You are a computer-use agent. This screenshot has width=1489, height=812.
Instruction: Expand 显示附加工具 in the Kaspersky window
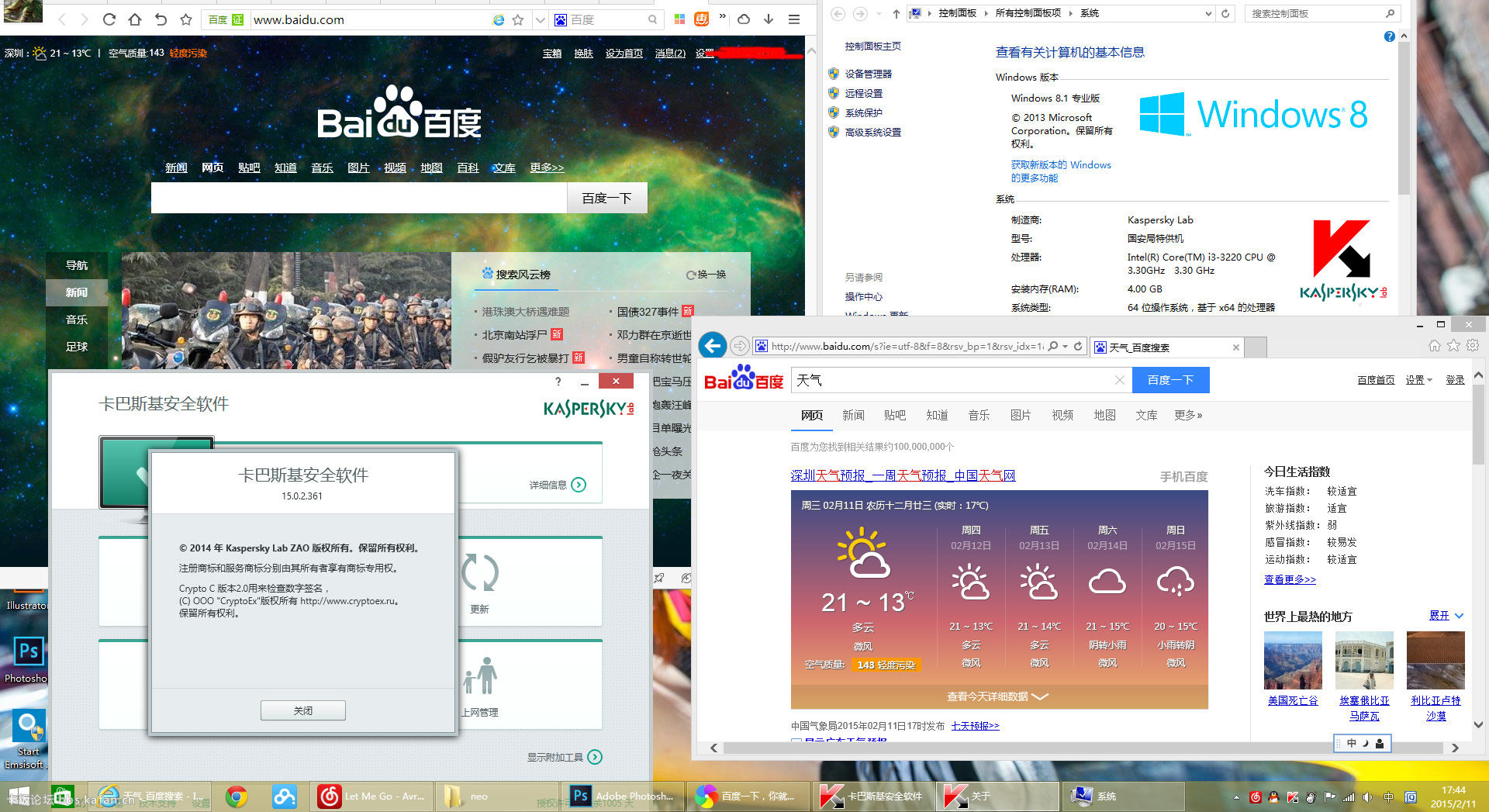coord(565,757)
